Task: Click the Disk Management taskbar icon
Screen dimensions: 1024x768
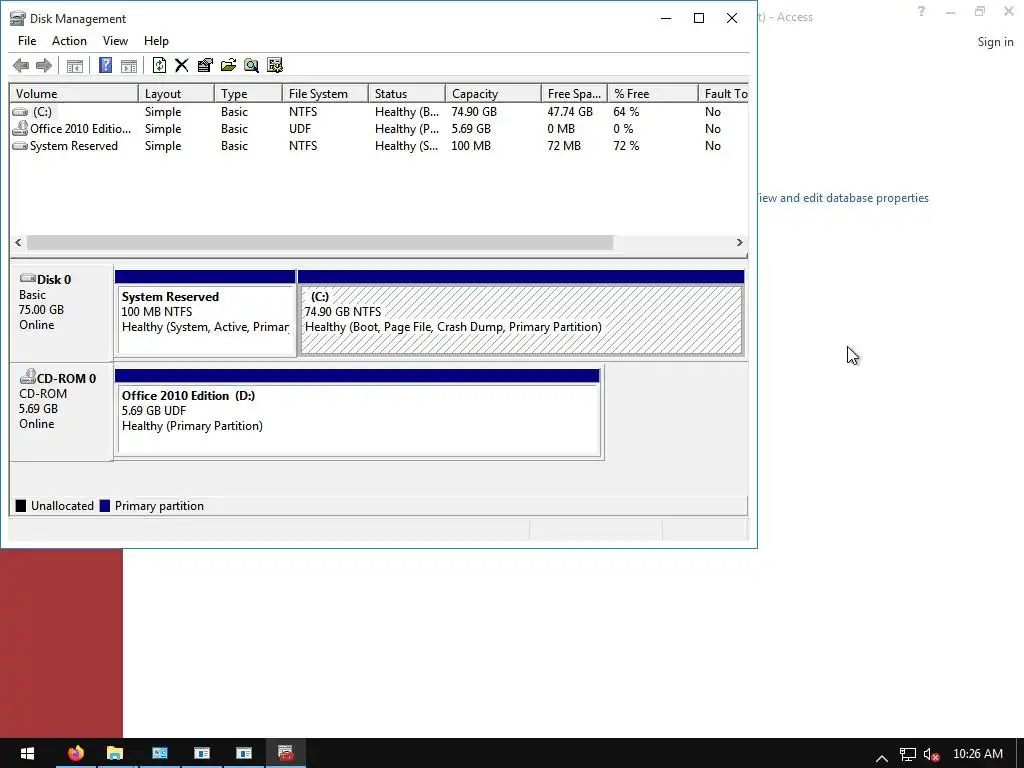Action: [x=286, y=754]
